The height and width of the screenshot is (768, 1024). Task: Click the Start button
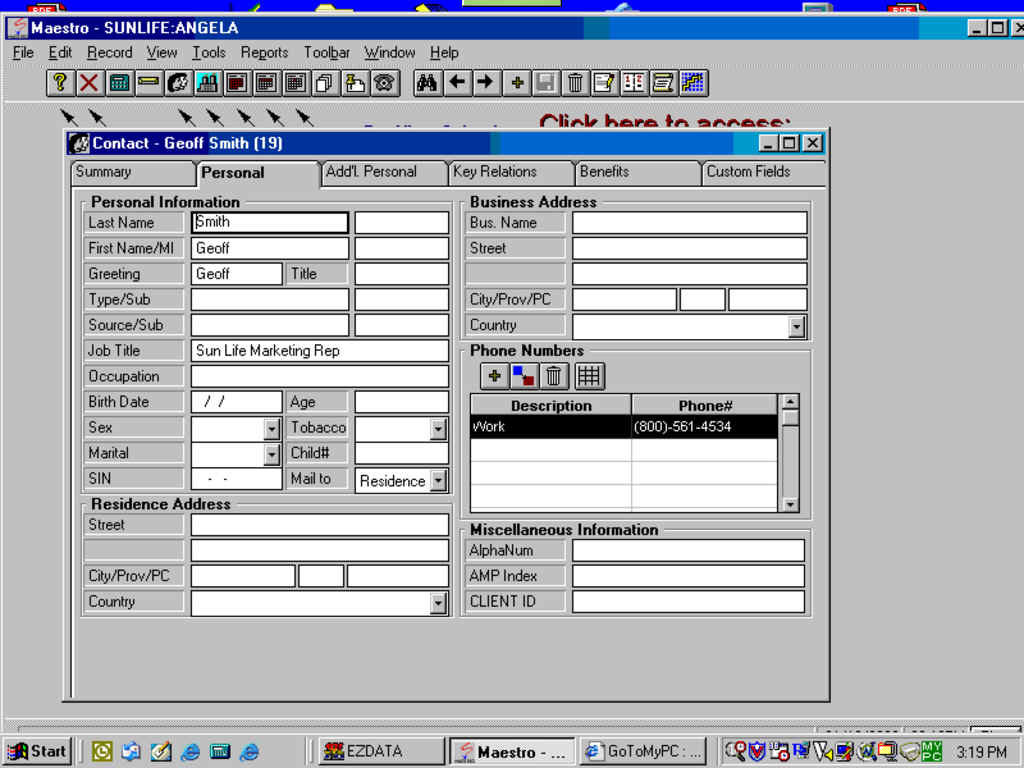[38, 752]
